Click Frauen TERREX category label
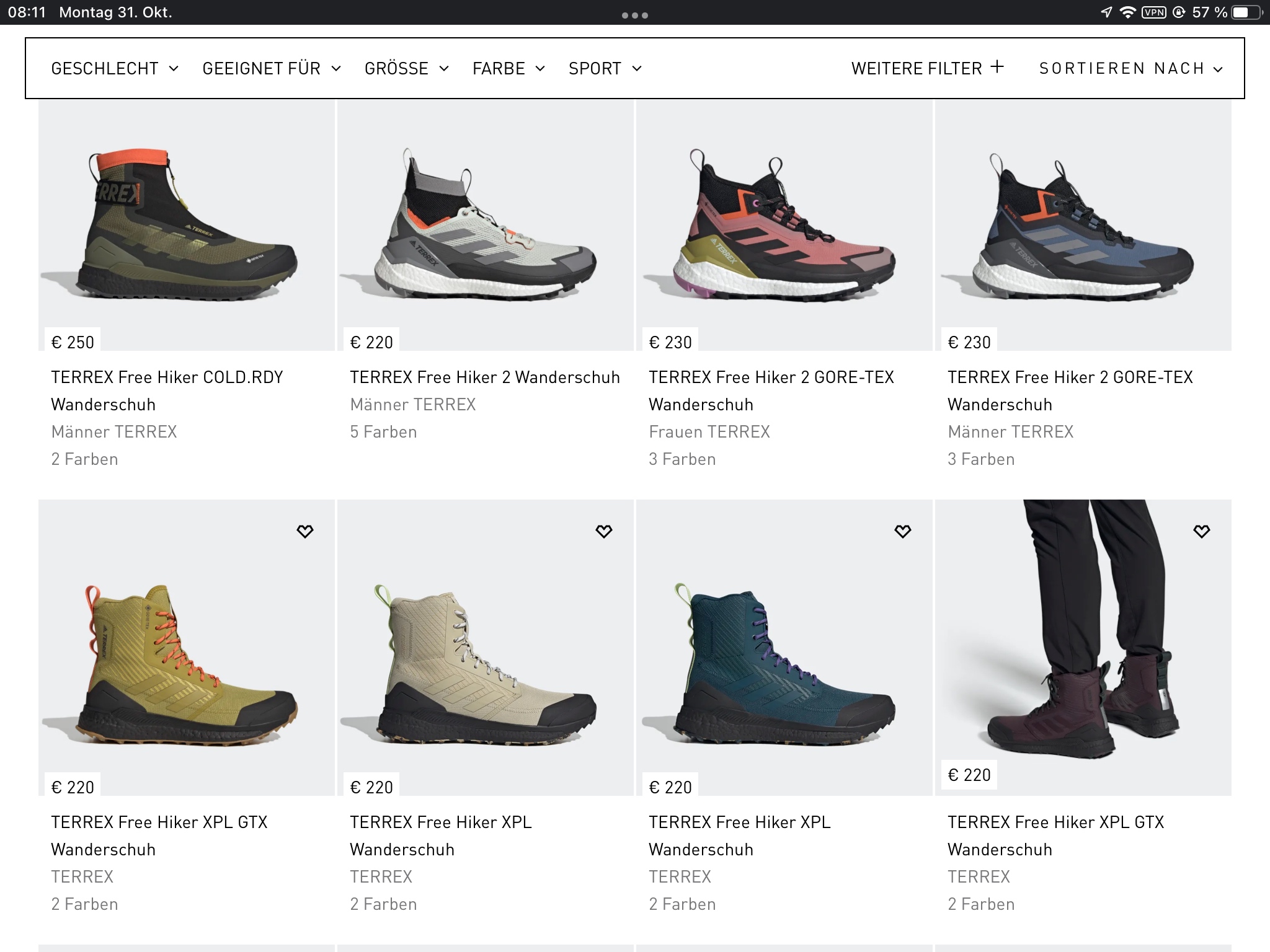This screenshot has height=952, width=1270. click(709, 432)
